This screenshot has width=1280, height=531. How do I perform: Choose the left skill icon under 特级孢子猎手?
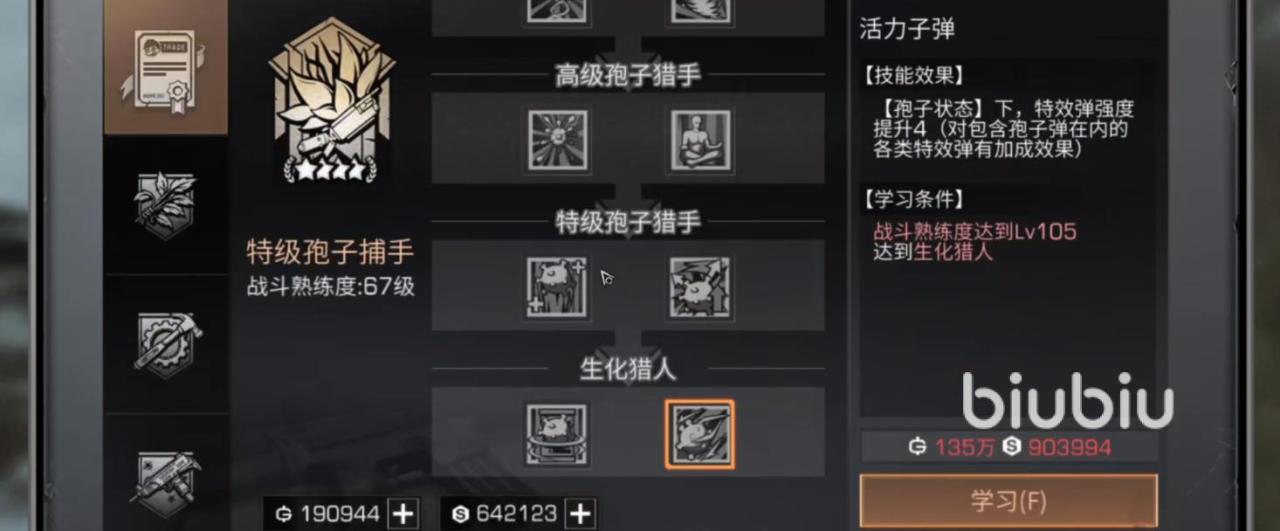click(558, 288)
